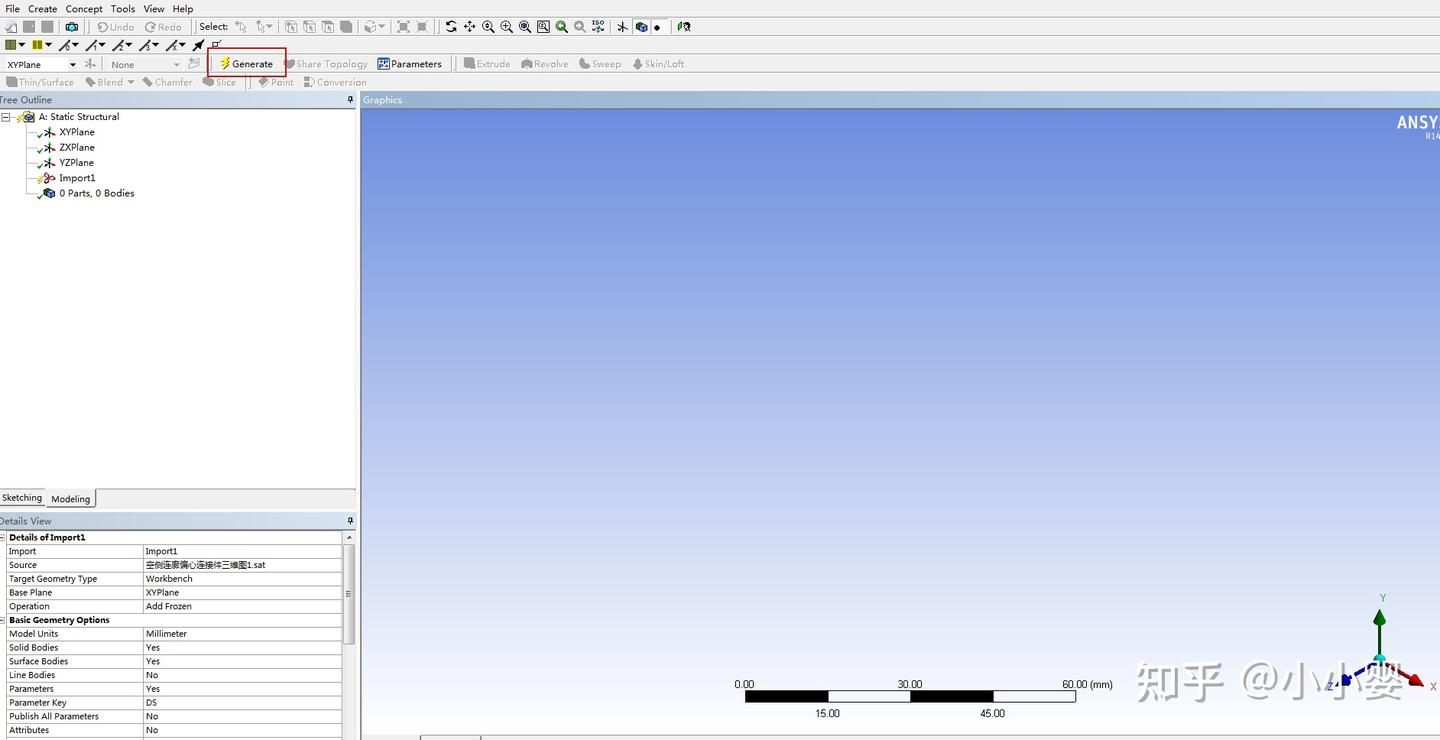This screenshot has width=1440, height=740.
Task: Click the image capture camera icon
Action: click(x=70, y=26)
